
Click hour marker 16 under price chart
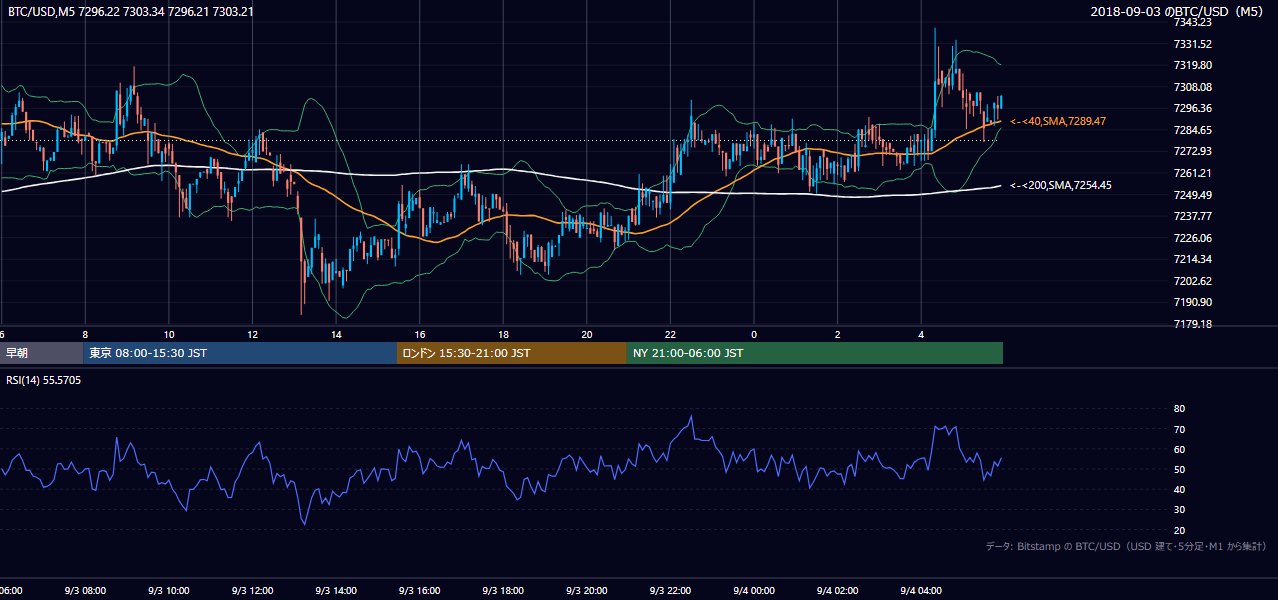[x=419, y=334]
